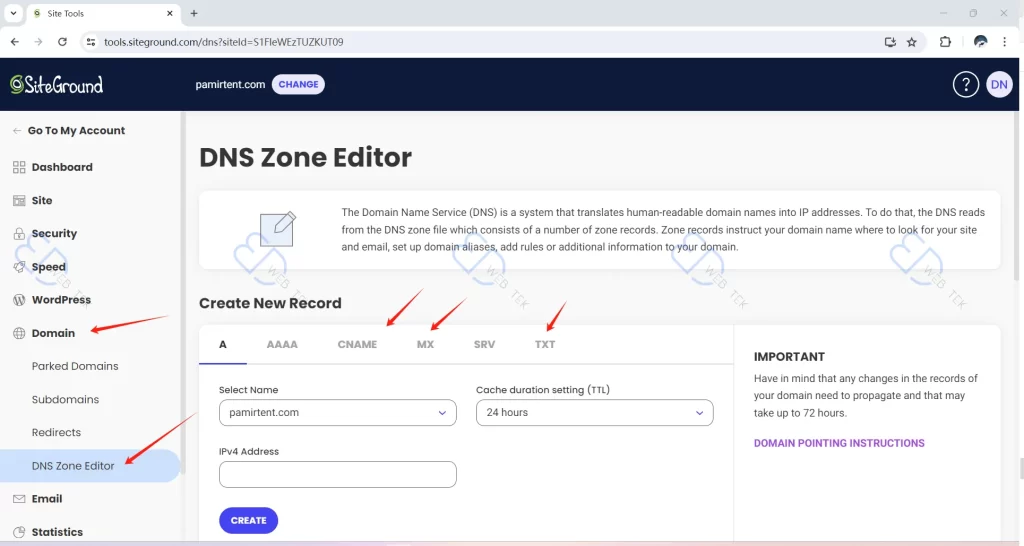
Task: Click the browser profile icon
Action: [x=980, y=42]
